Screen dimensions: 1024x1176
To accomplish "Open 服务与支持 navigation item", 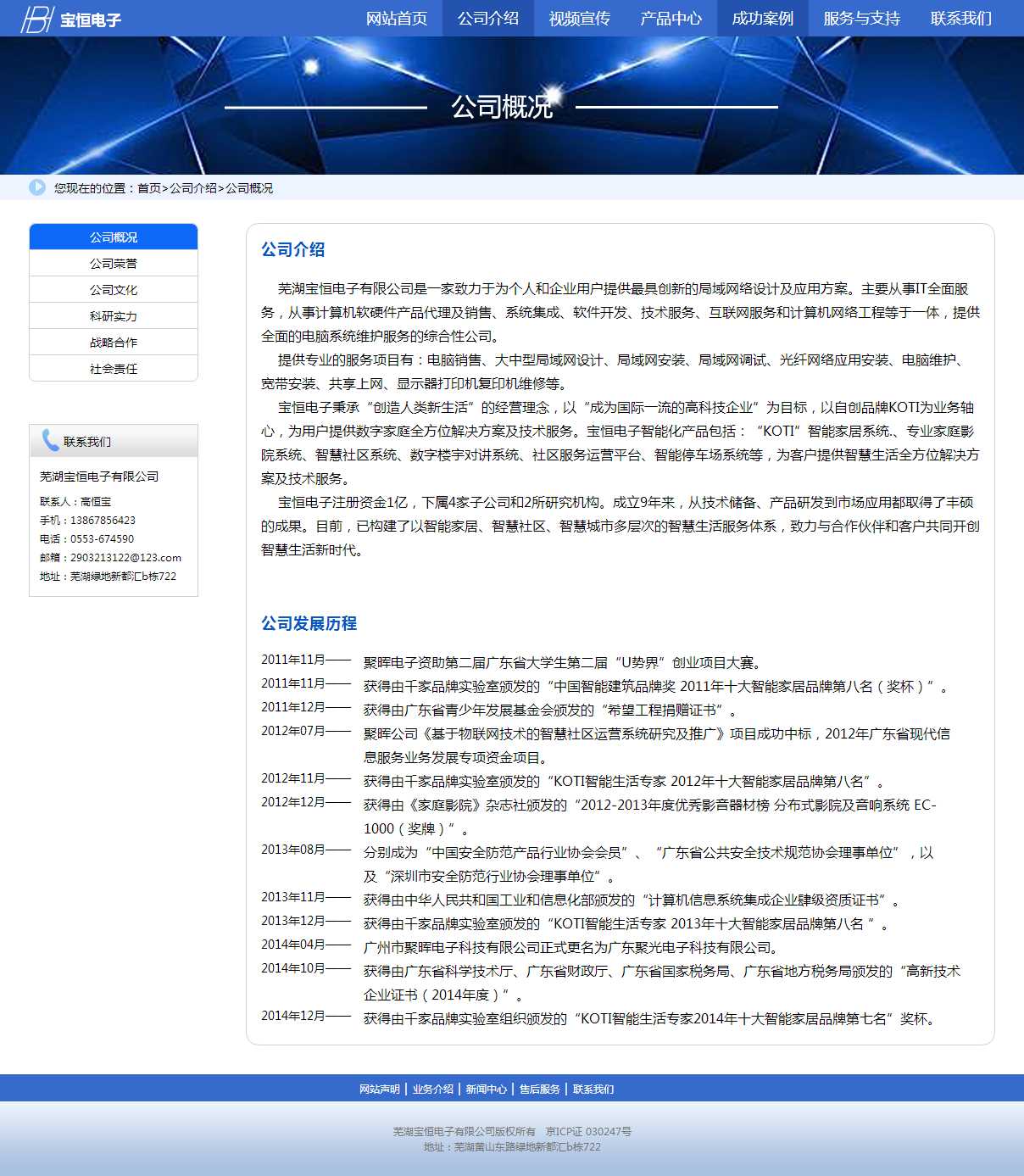I will [x=861, y=19].
